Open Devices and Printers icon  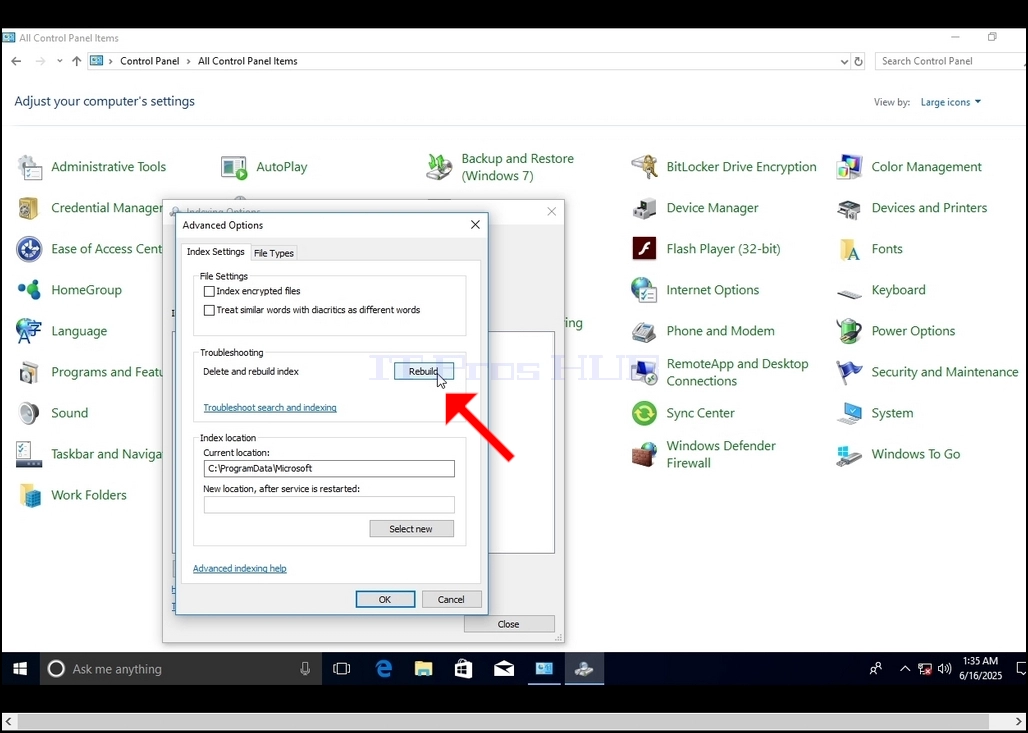[850, 208]
